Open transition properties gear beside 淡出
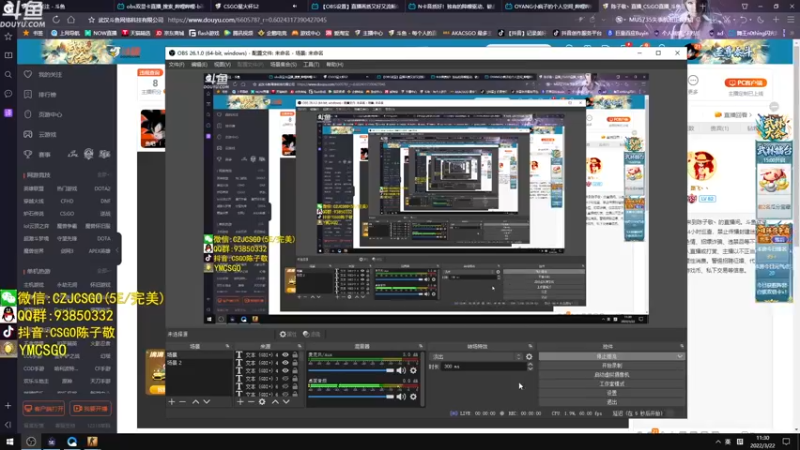 [x=529, y=357]
